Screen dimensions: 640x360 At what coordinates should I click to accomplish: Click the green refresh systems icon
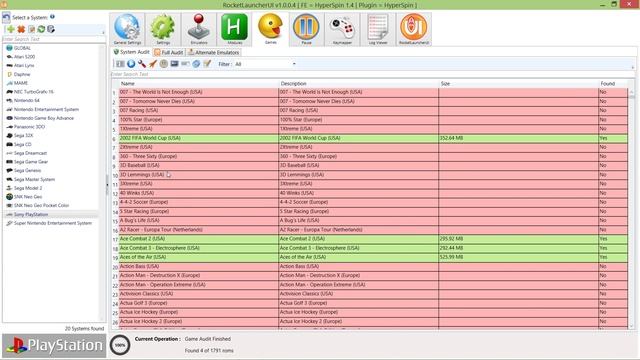tap(41, 29)
